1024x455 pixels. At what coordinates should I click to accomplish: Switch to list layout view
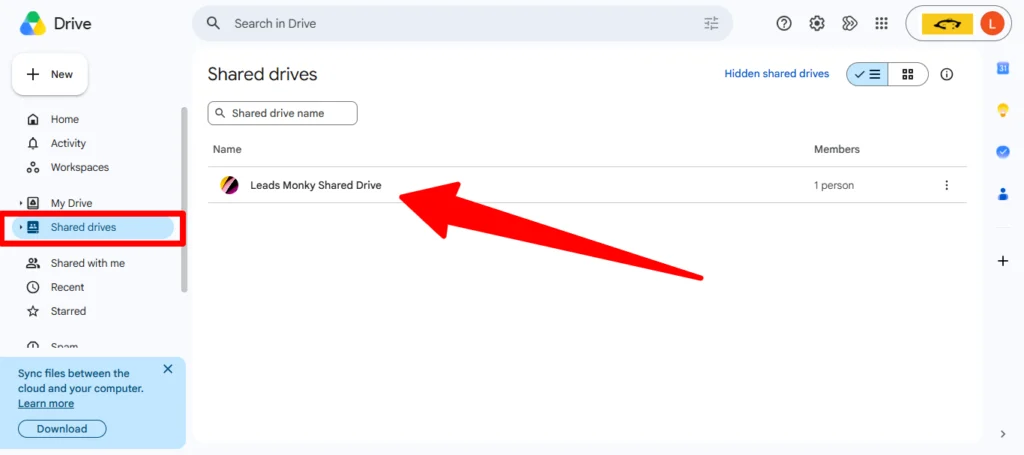[867, 74]
